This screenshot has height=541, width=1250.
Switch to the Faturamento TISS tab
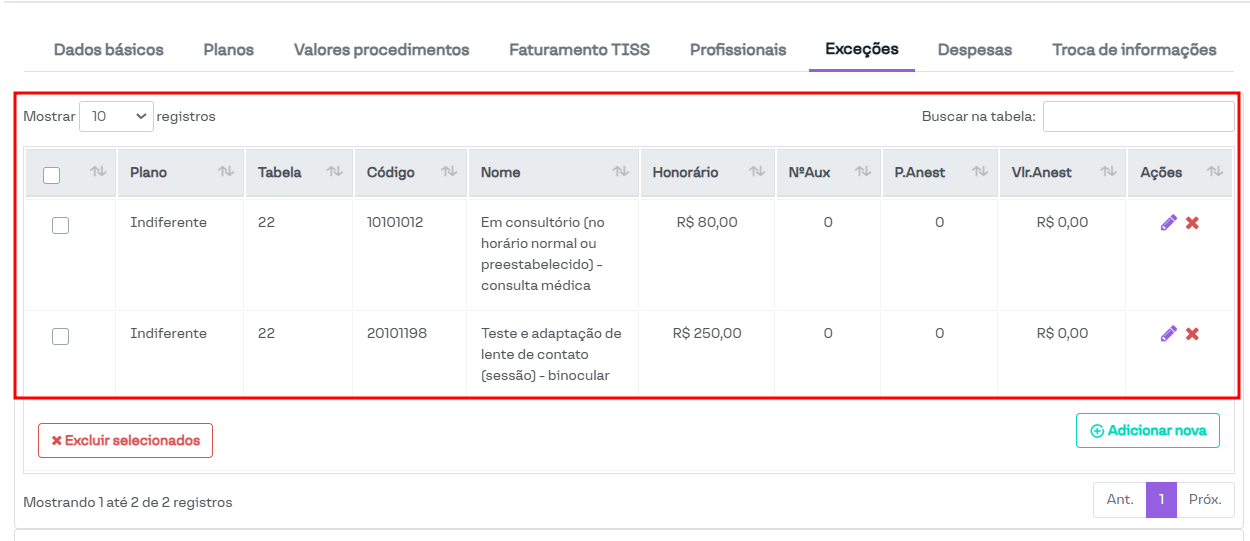coord(579,50)
